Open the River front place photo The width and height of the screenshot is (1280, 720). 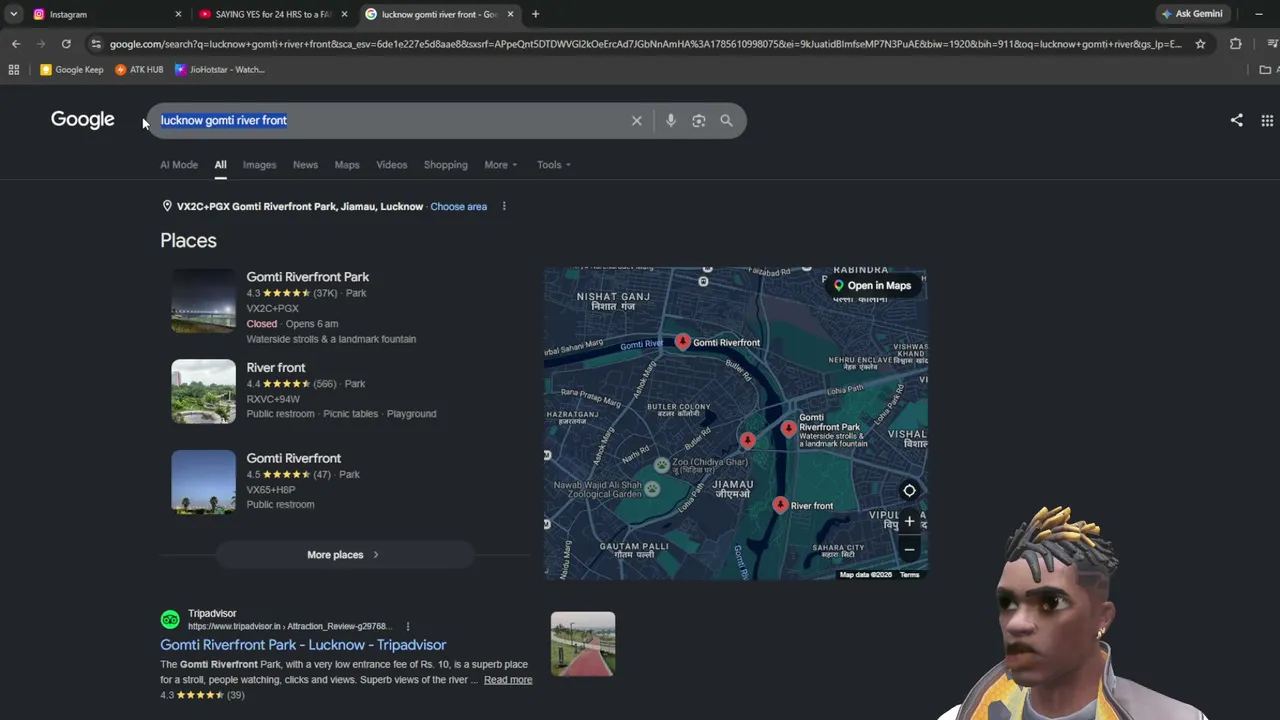[x=203, y=392]
